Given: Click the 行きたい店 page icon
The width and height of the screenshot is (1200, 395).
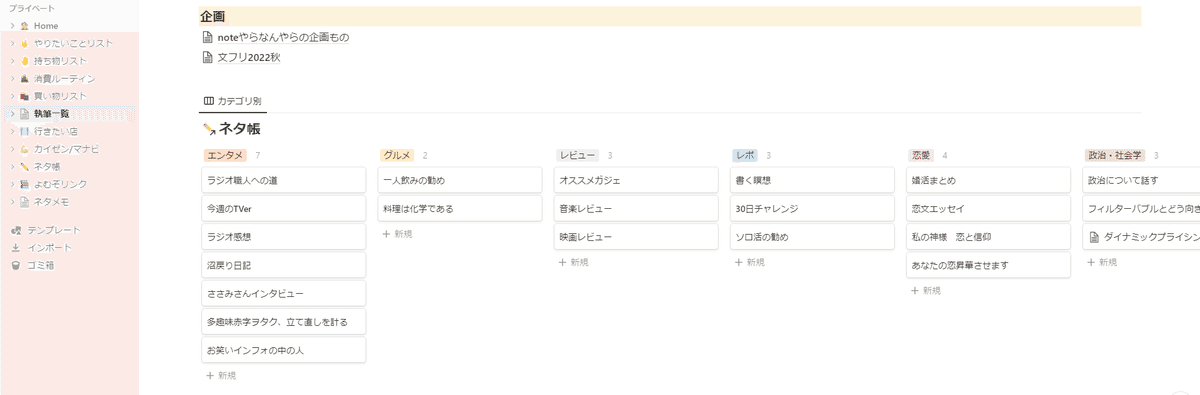Looking at the screenshot, I should 25,131.
